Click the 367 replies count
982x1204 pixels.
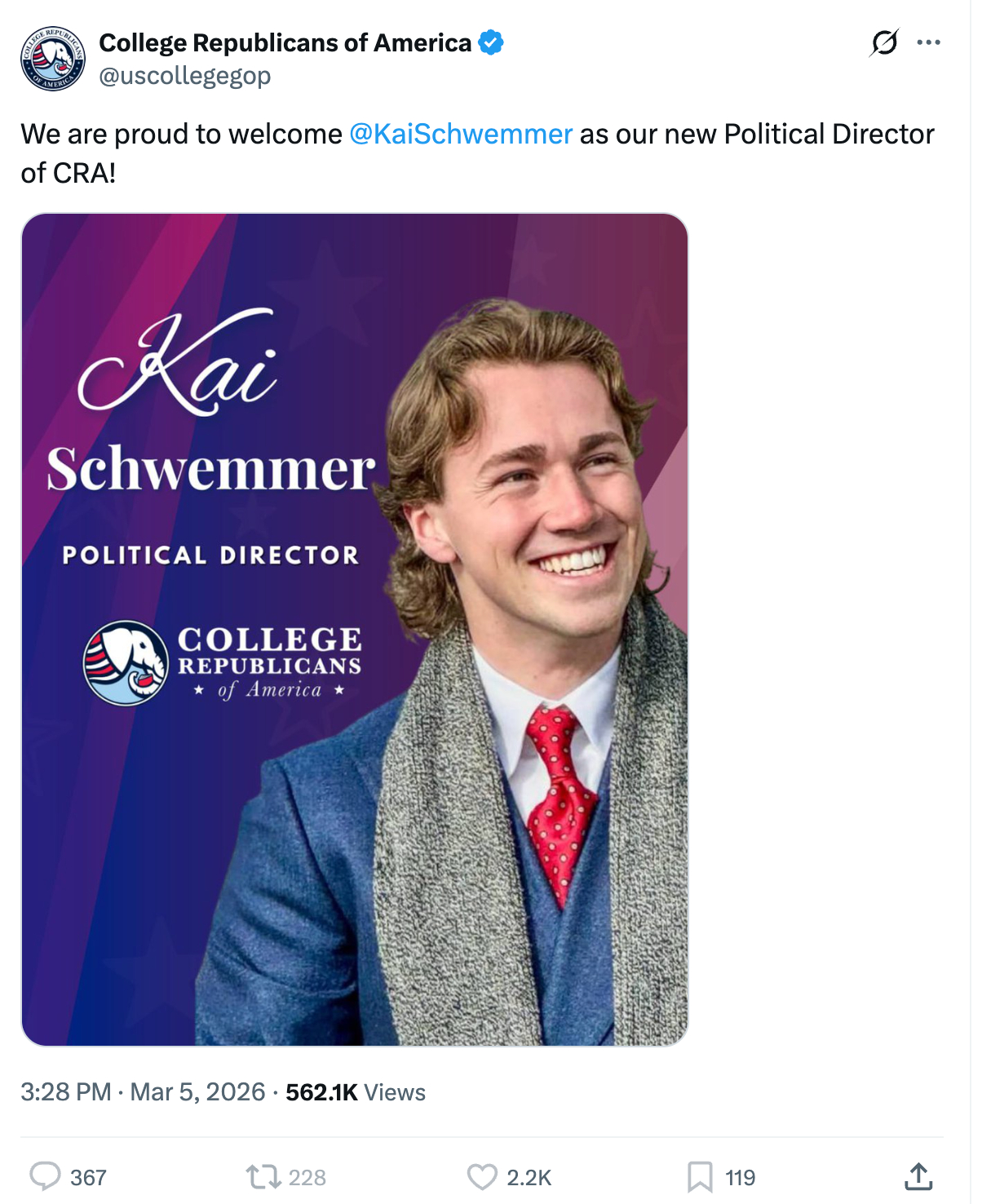pos(88,1178)
